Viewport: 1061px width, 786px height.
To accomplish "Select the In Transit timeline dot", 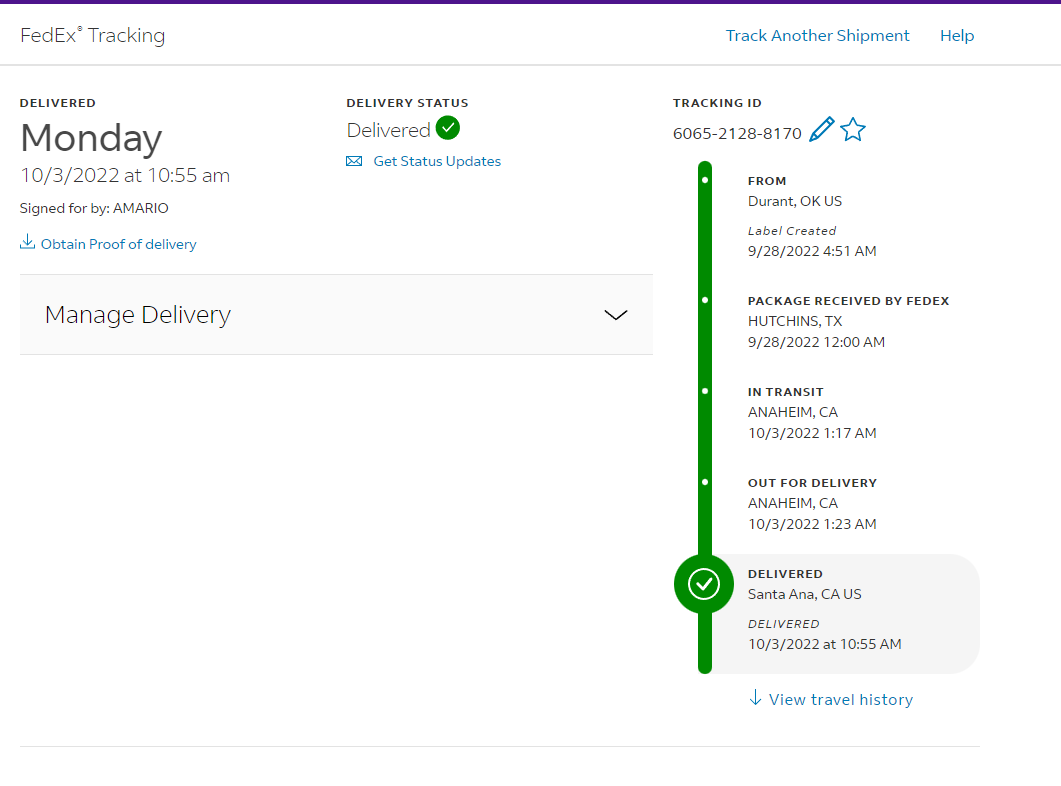I will tap(705, 391).
